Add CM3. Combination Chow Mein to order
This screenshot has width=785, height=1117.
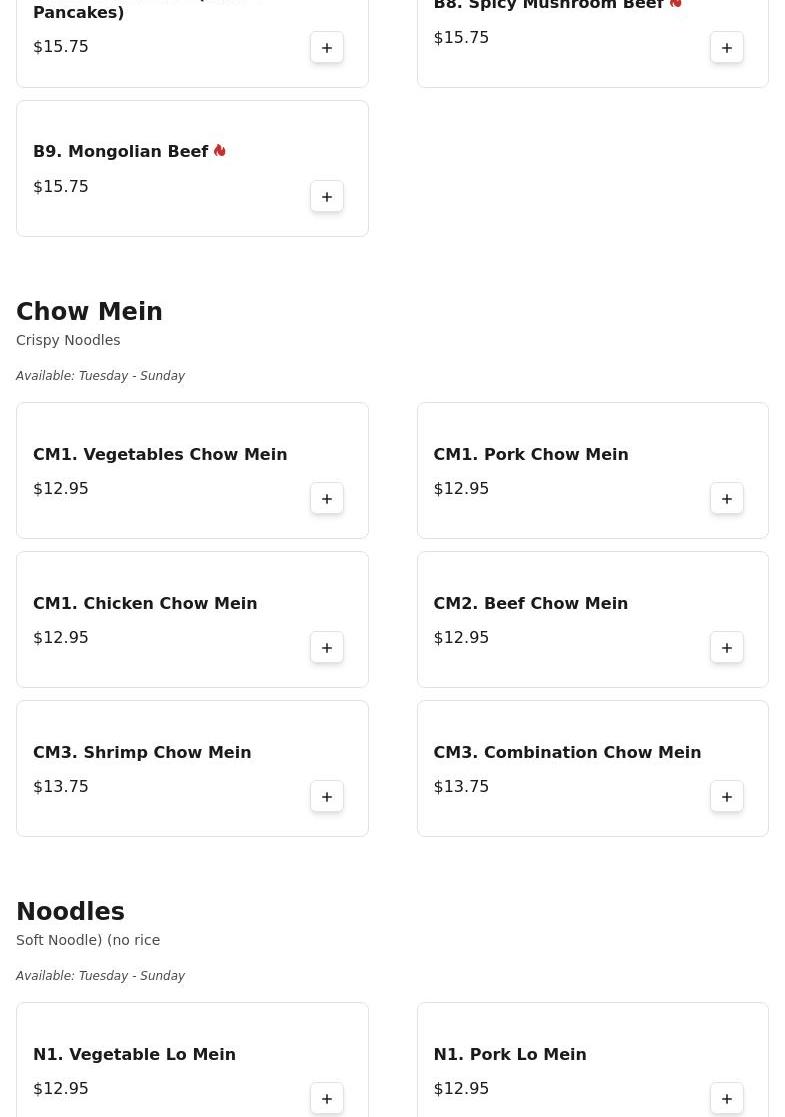point(727,797)
